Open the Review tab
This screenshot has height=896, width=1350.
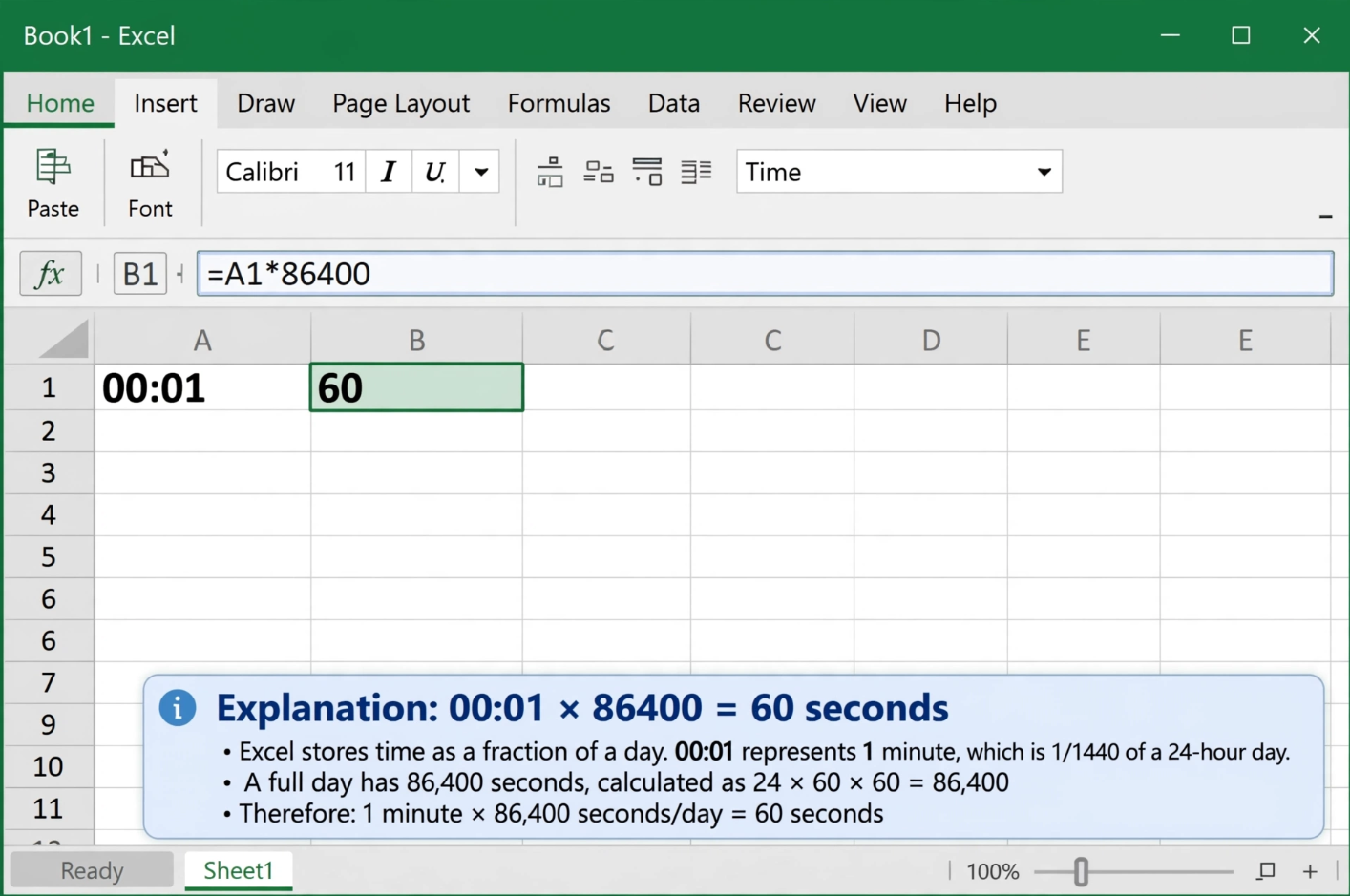point(776,103)
